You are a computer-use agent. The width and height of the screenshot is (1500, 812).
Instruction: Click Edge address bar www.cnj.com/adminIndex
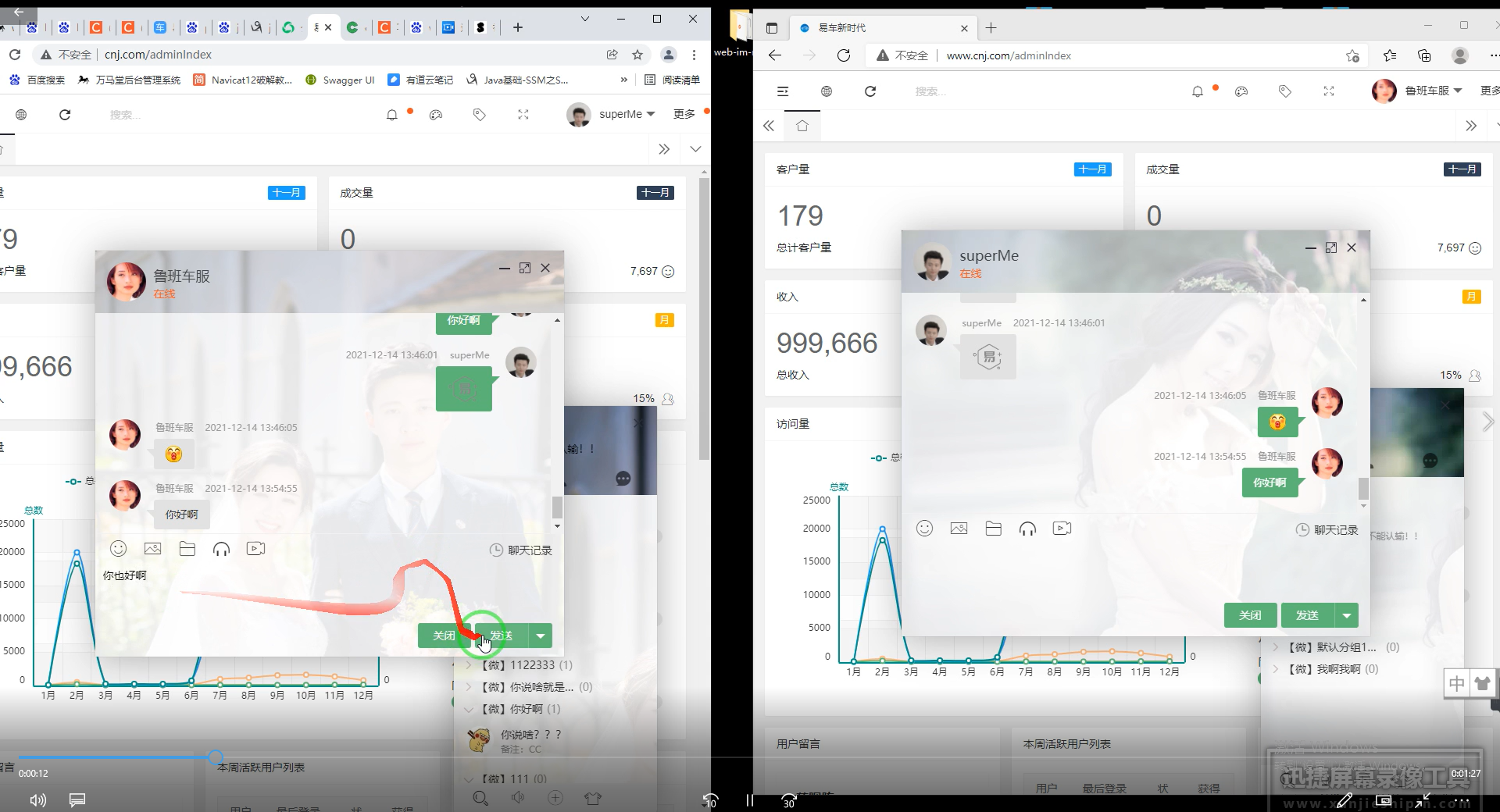tap(1008, 55)
